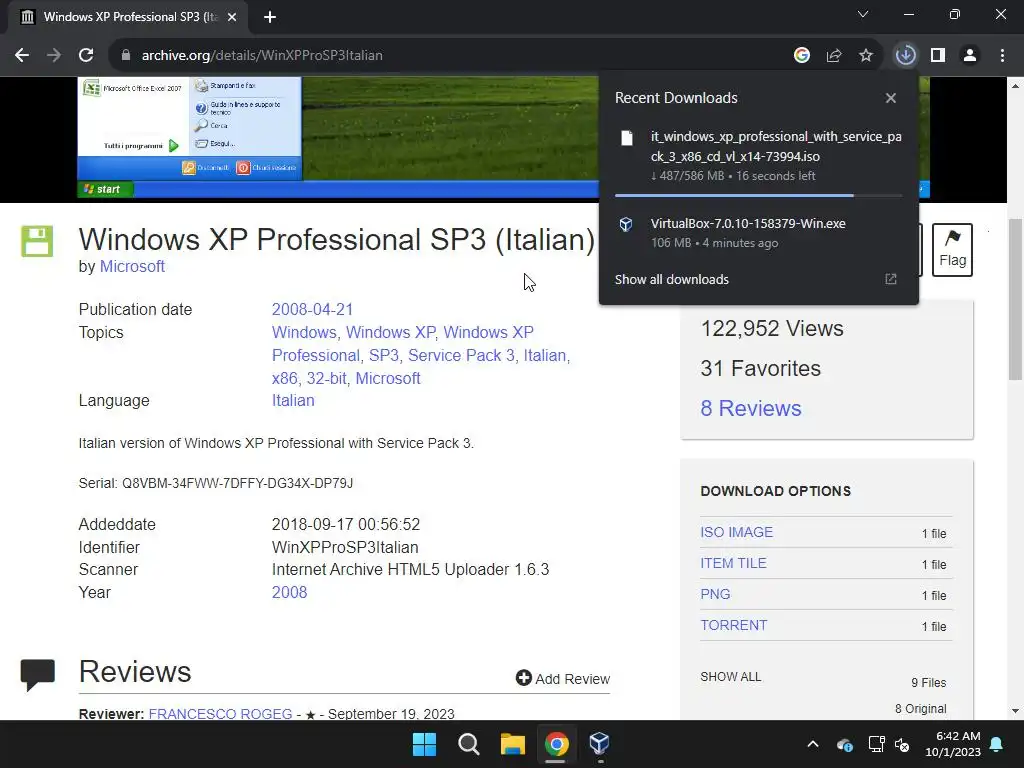Viewport: 1024px width, 768px height.
Task: Click the green floppy software icon
Action: click(x=37, y=242)
